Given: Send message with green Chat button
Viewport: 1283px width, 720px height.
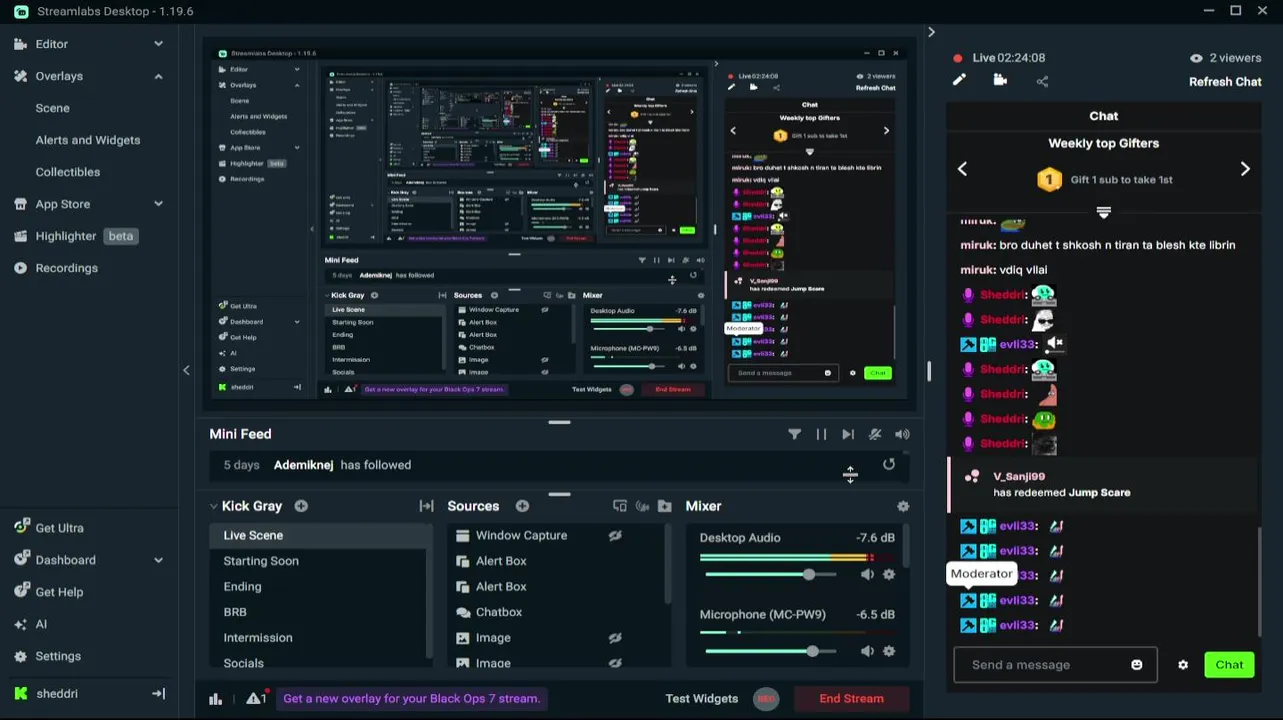Looking at the screenshot, I should pyautogui.click(x=1229, y=665).
